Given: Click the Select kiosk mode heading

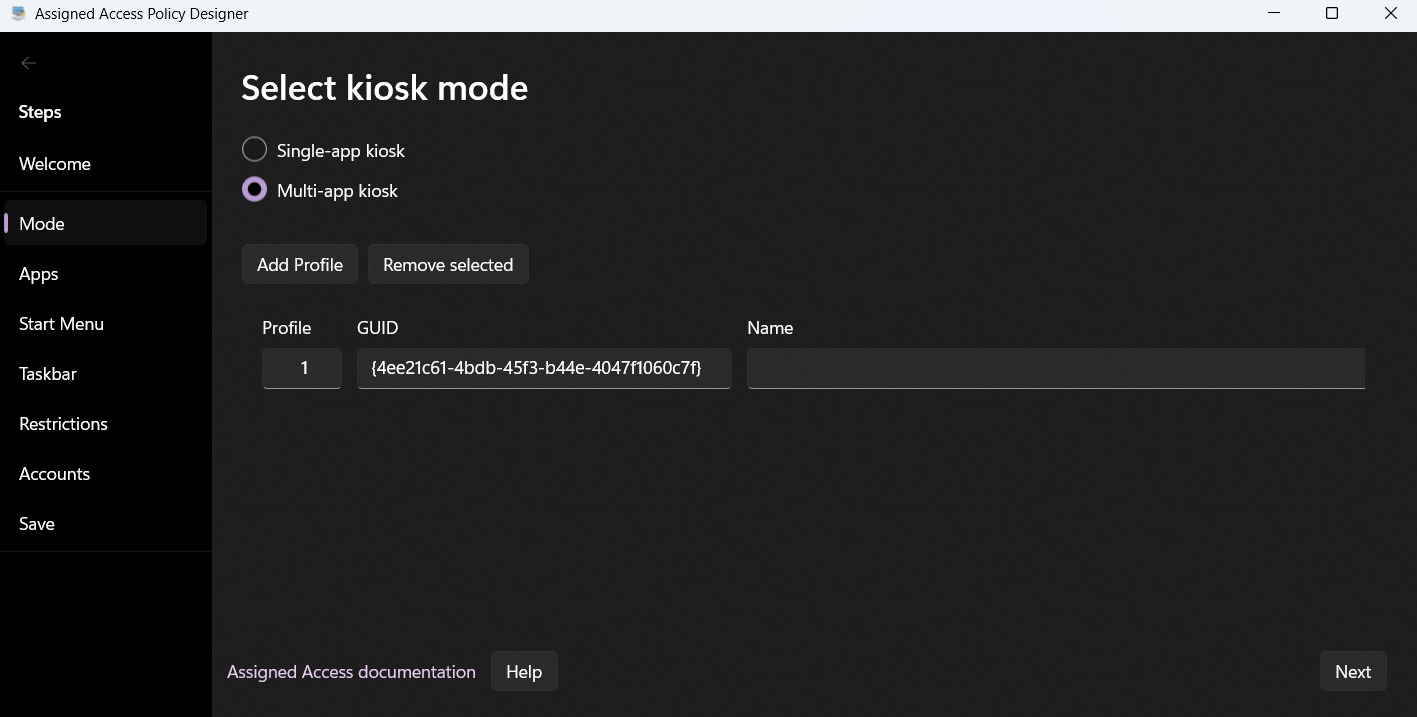Looking at the screenshot, I should coord(385,88).
